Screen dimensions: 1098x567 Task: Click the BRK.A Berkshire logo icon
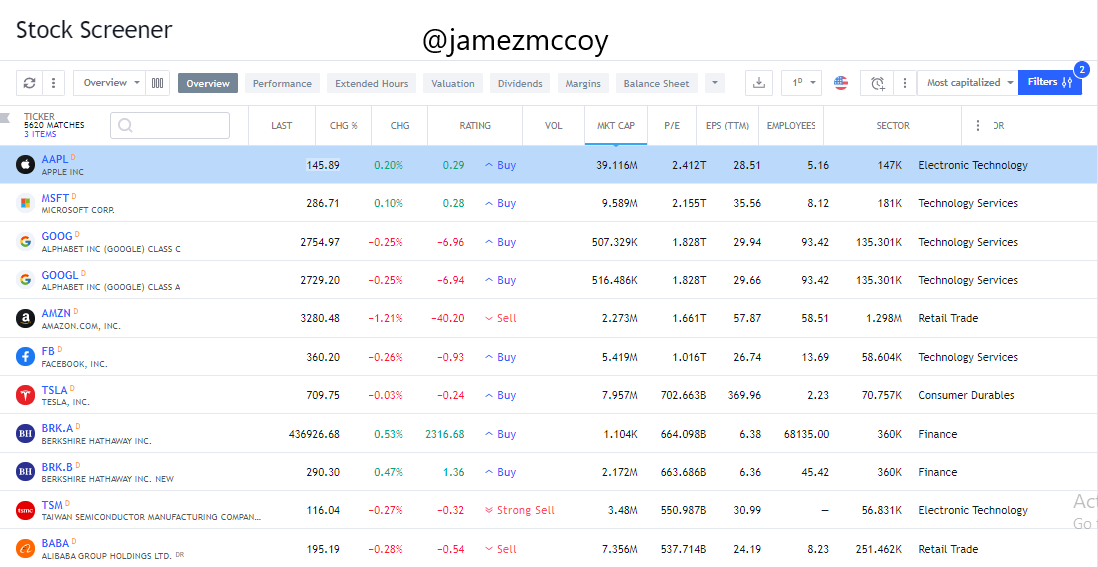pos(25,434)
